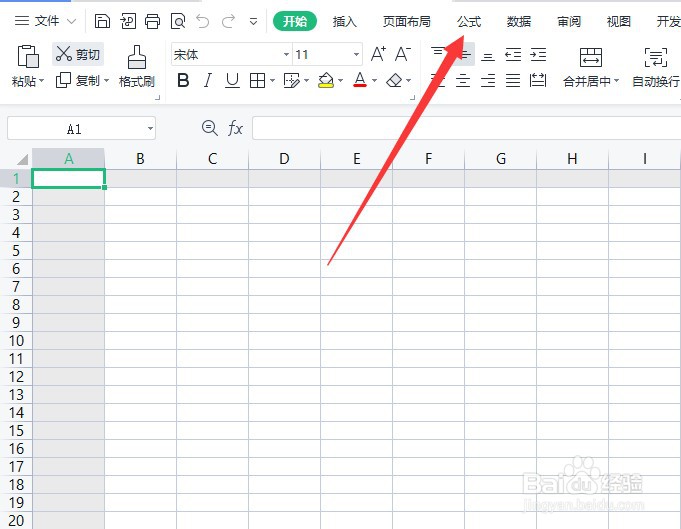Click the decrease indent icon

click(513, 55)
